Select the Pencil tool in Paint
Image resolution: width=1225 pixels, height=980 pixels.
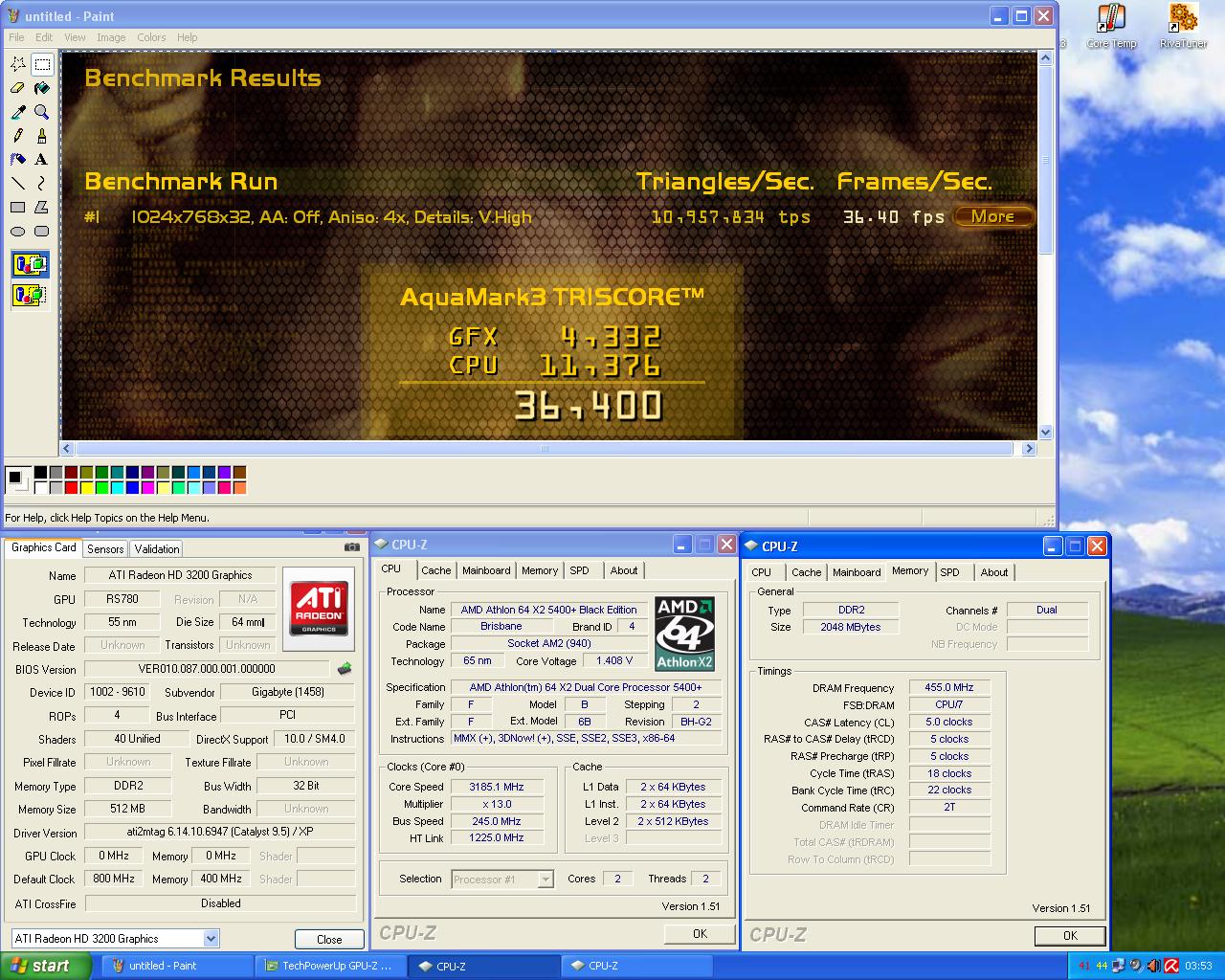click(18, 136)
